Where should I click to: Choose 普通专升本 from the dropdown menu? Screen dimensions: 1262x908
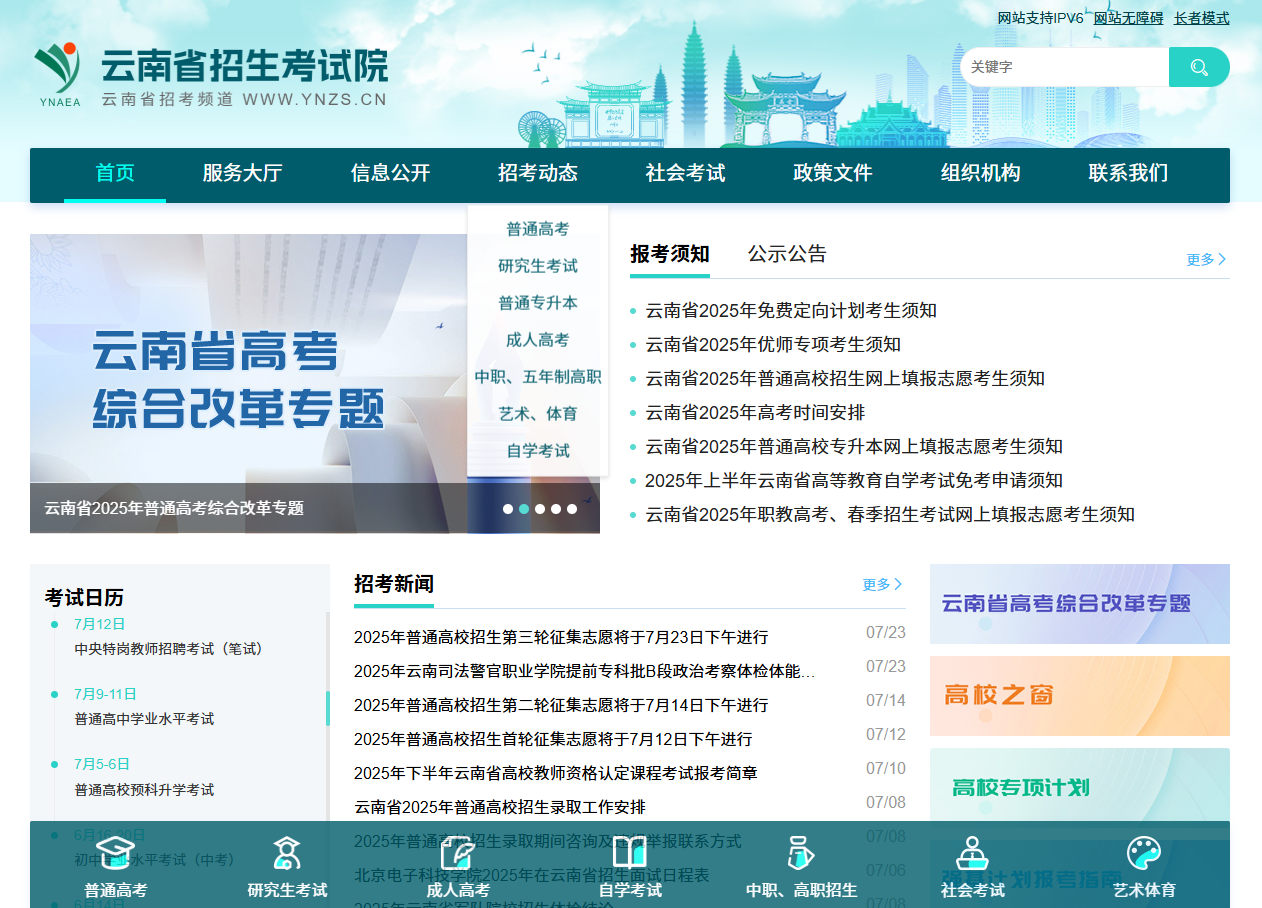[x=538, y=303]
